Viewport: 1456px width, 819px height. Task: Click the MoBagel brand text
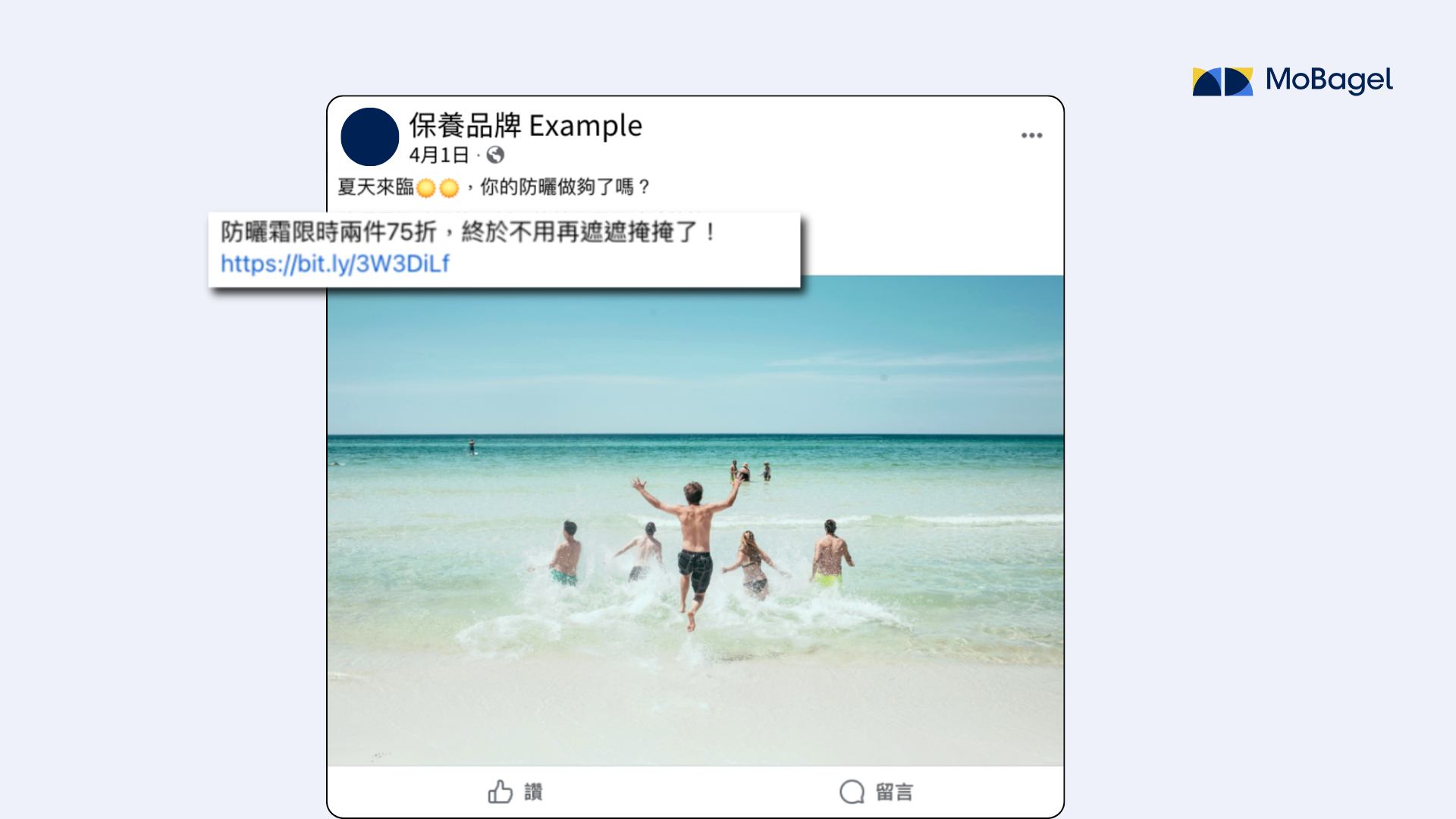[x=1329, y=80]
